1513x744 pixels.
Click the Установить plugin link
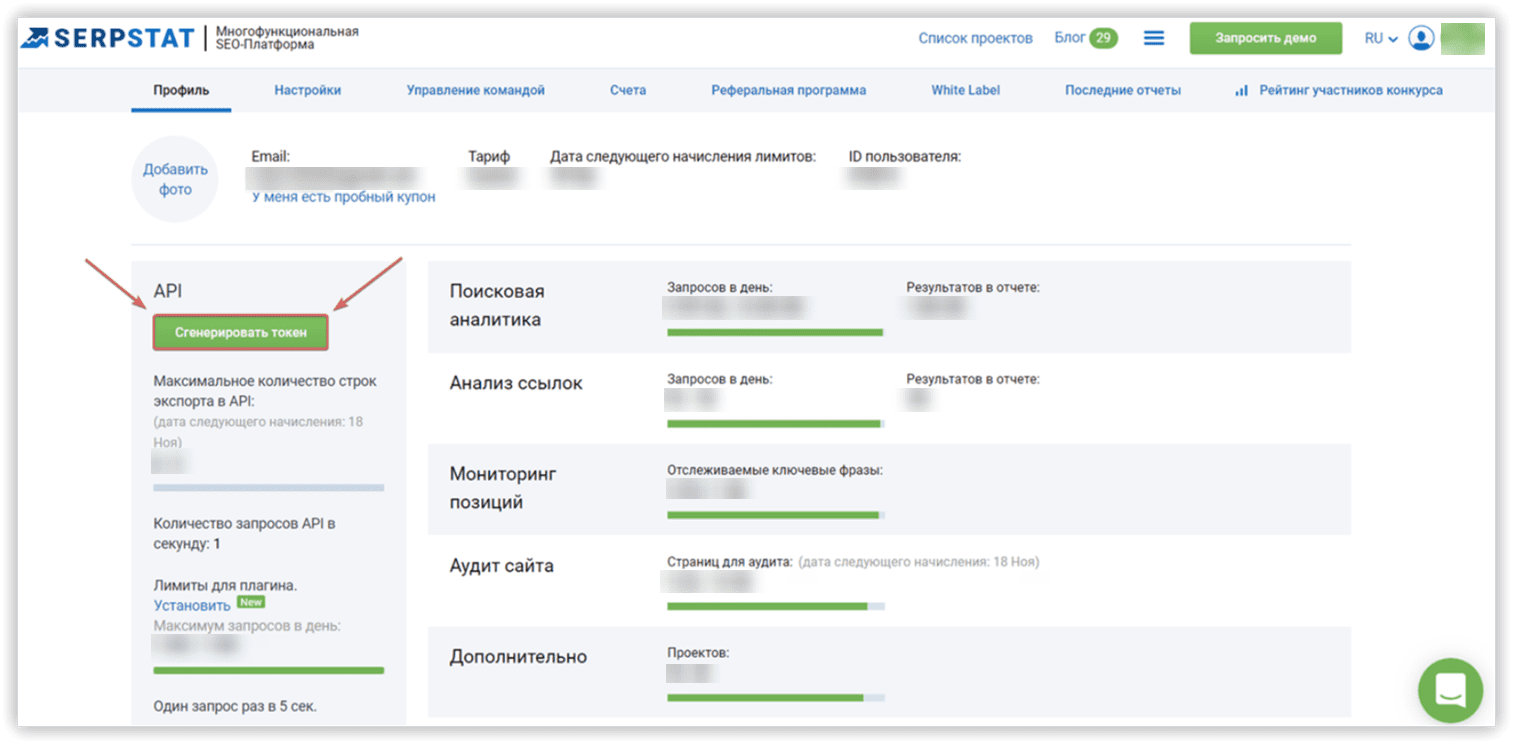point(192,605)
